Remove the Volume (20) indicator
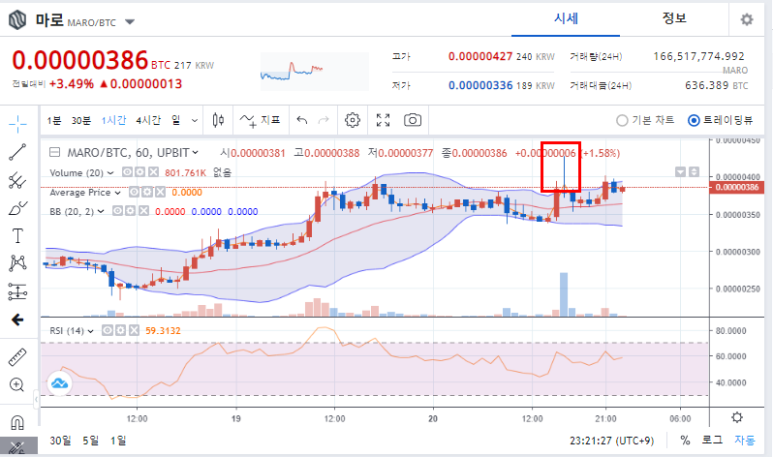The height and width of the screenshot is (457, 773). (154, 172)
